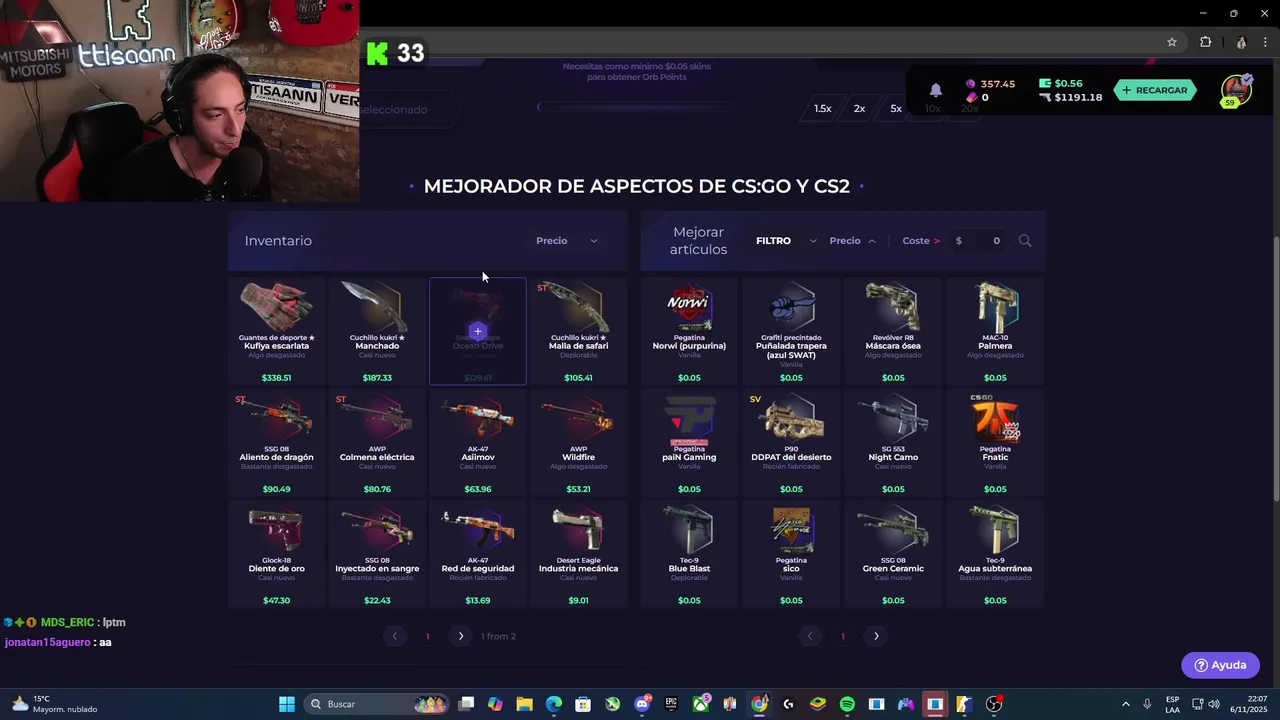The image size is (1280, 720).
Task: Toggle Precio sort order in Mejorar artículos
Action: click(x=852, y=241)
